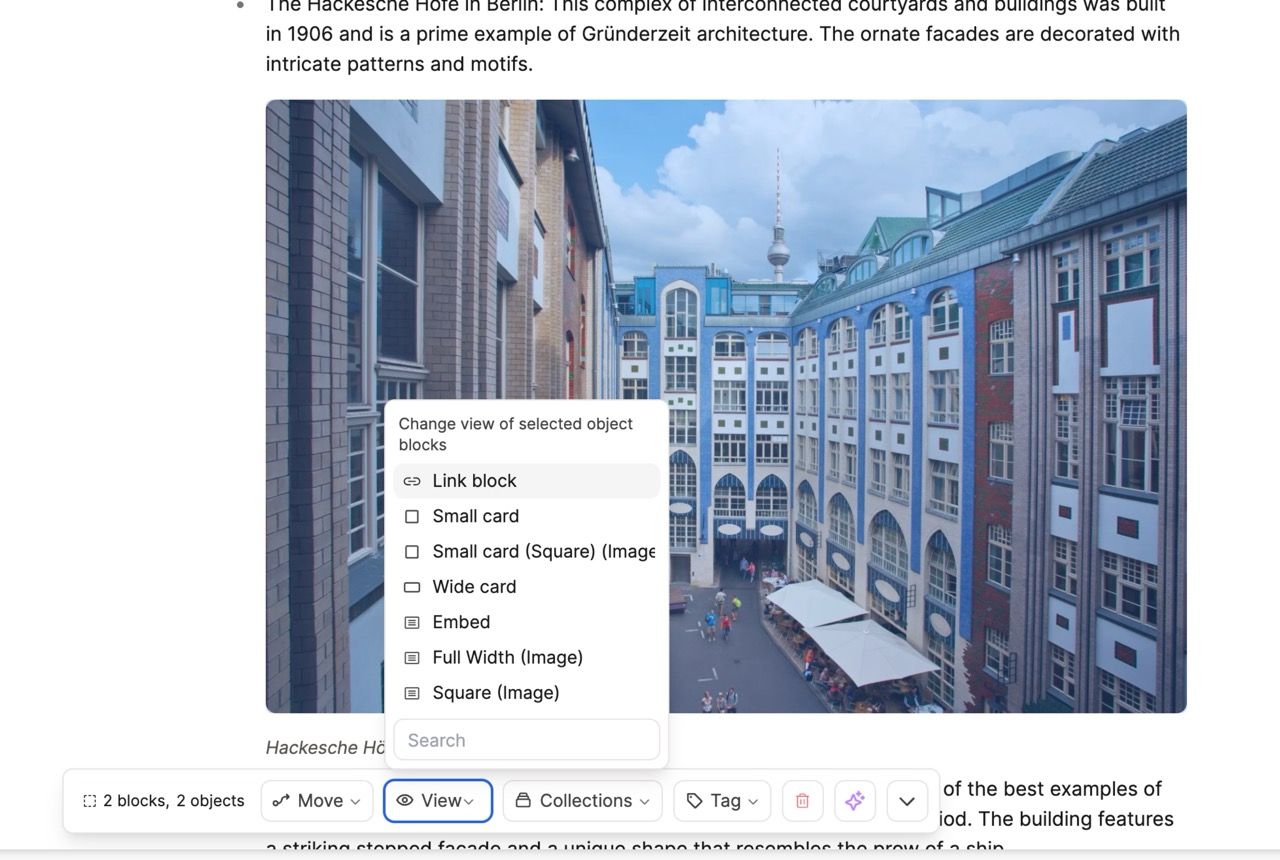Select Small card view option

pos(476,516)
